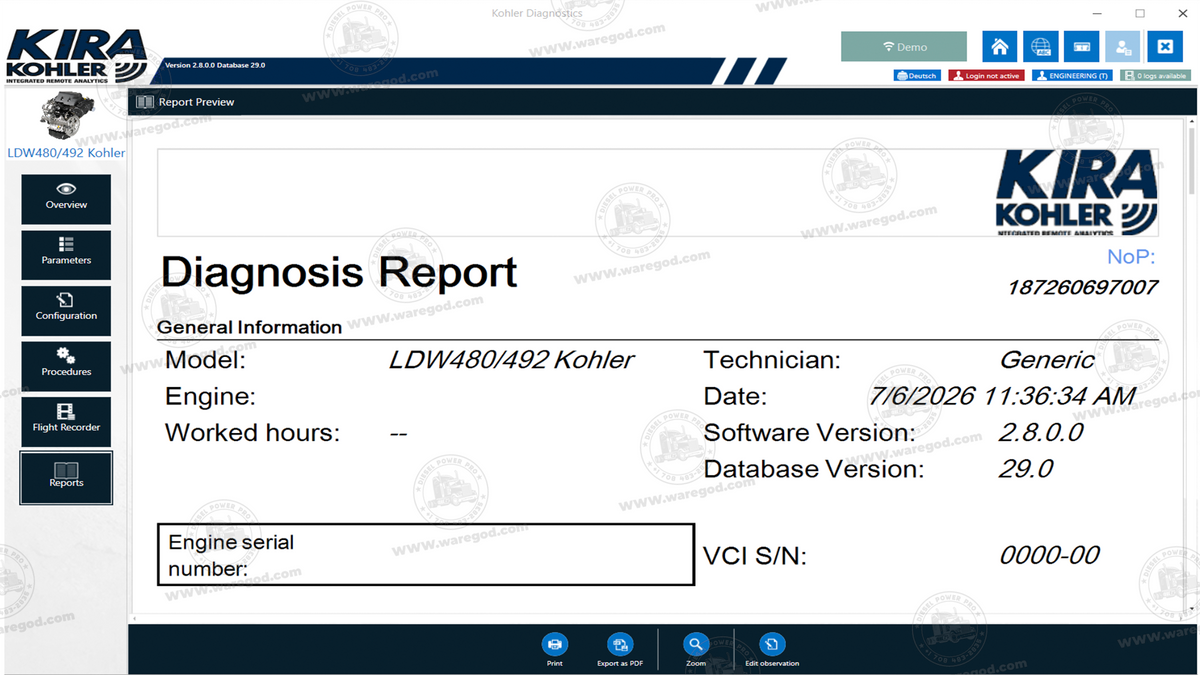1200x675 pixels.
Task: Click the units display icon in header
Action: [1081, 47]
